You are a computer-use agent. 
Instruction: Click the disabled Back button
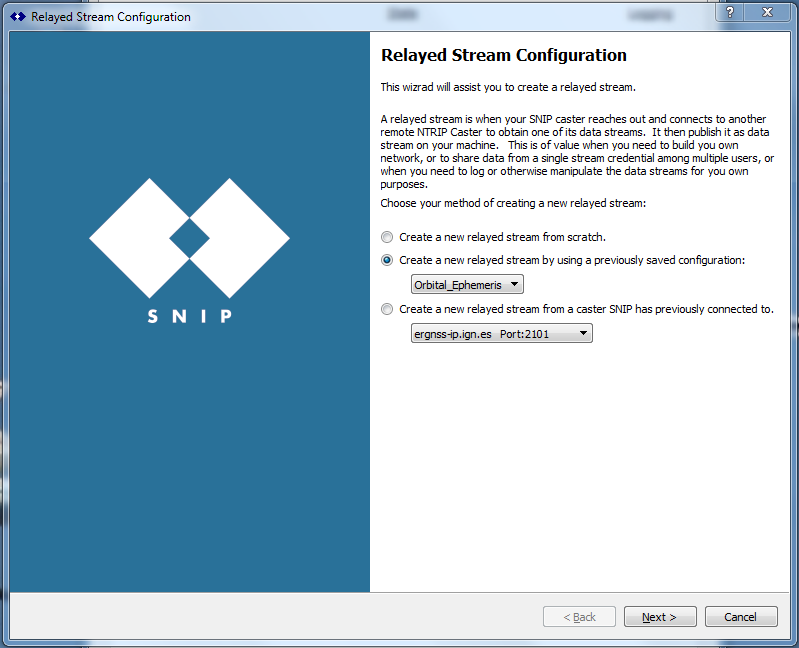(579, 616)
